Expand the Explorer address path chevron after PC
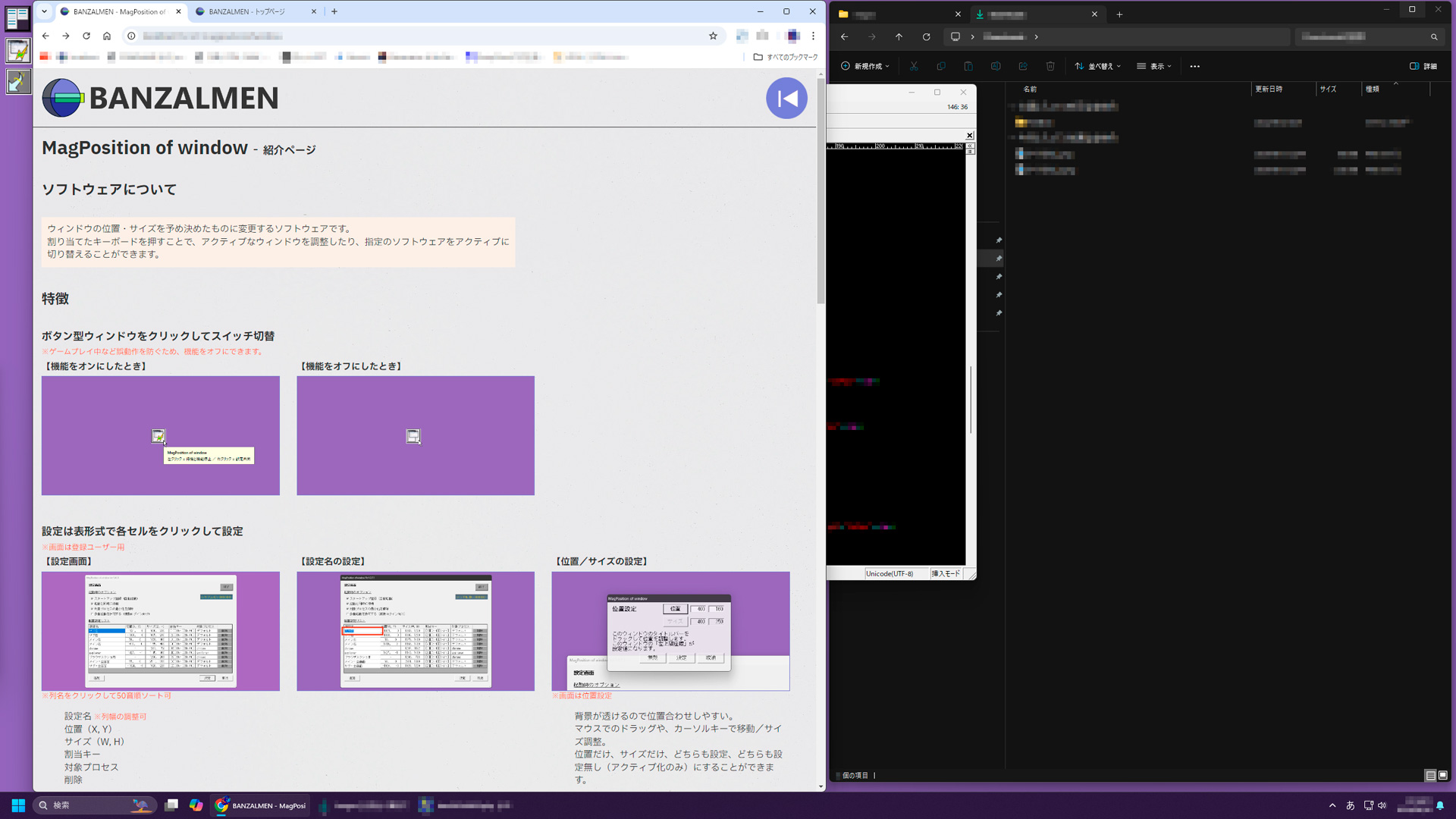The height and width of the screenshot is (819, 1456). (x=972, y=36)
